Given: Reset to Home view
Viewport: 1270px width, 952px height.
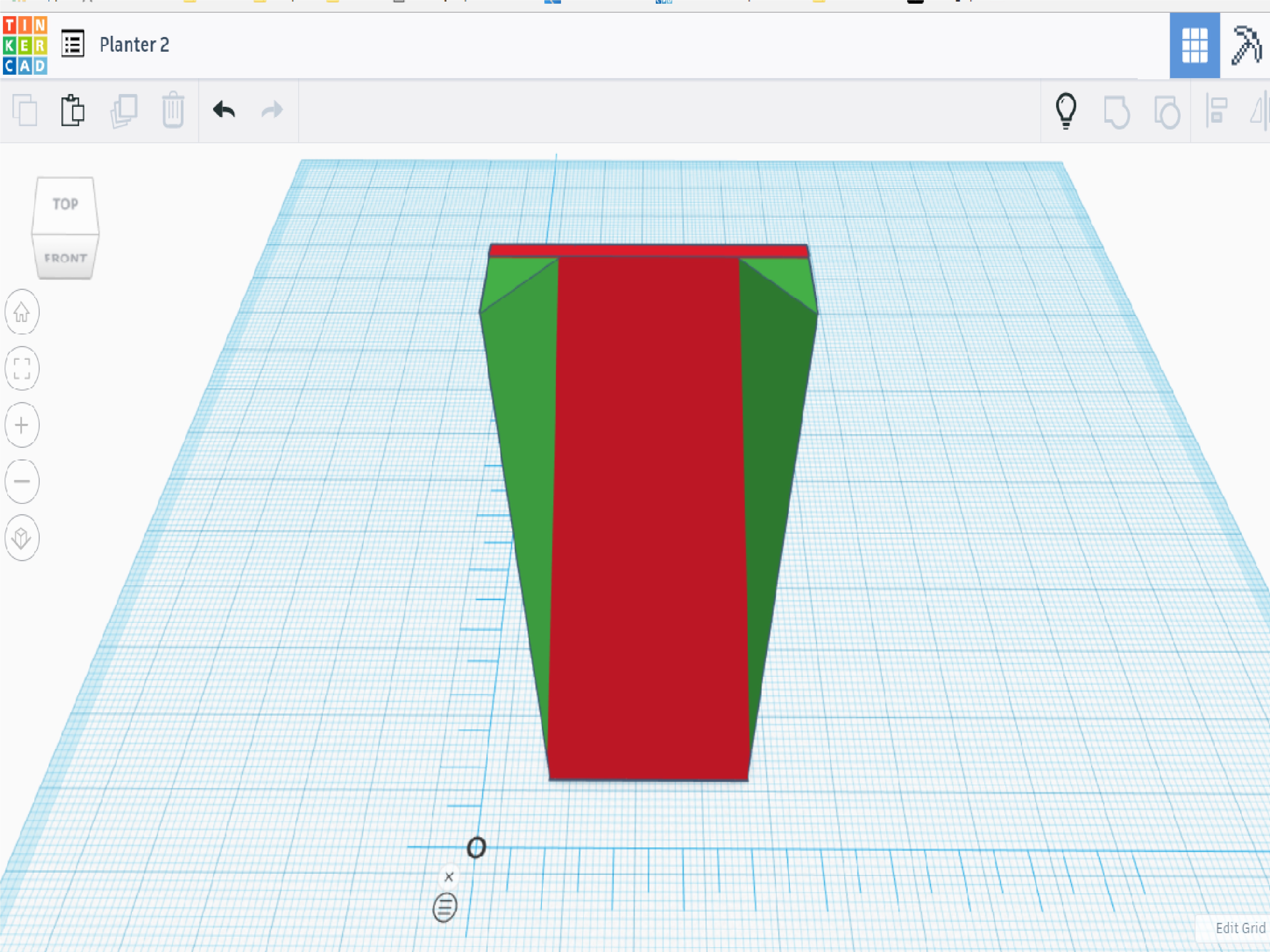Looking at the screenshot, I should (22, 312).
